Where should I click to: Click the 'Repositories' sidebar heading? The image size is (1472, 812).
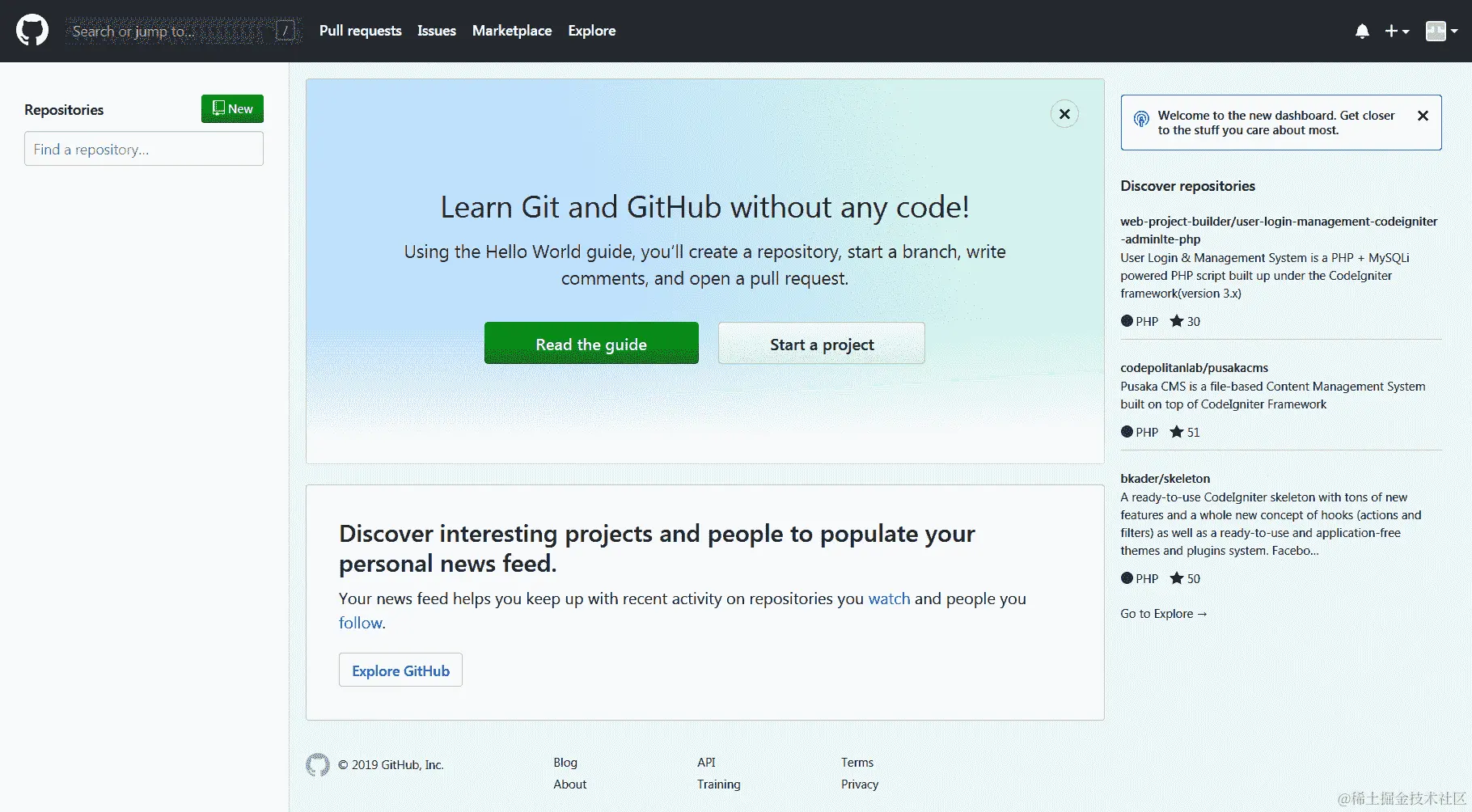click(x=64, y=110)
